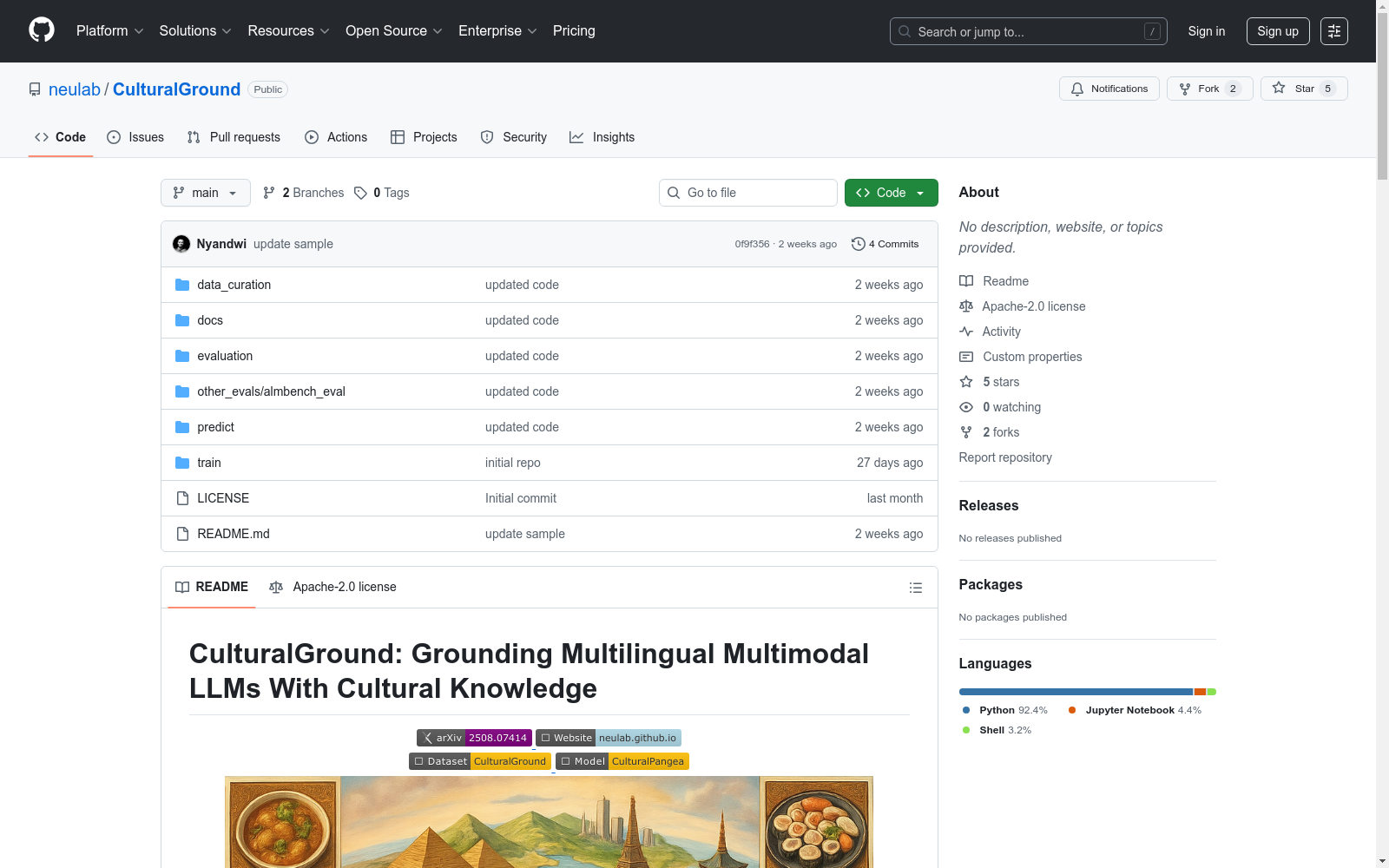
Task: Select the Apache-2.0 license tab
Action: 332,587
